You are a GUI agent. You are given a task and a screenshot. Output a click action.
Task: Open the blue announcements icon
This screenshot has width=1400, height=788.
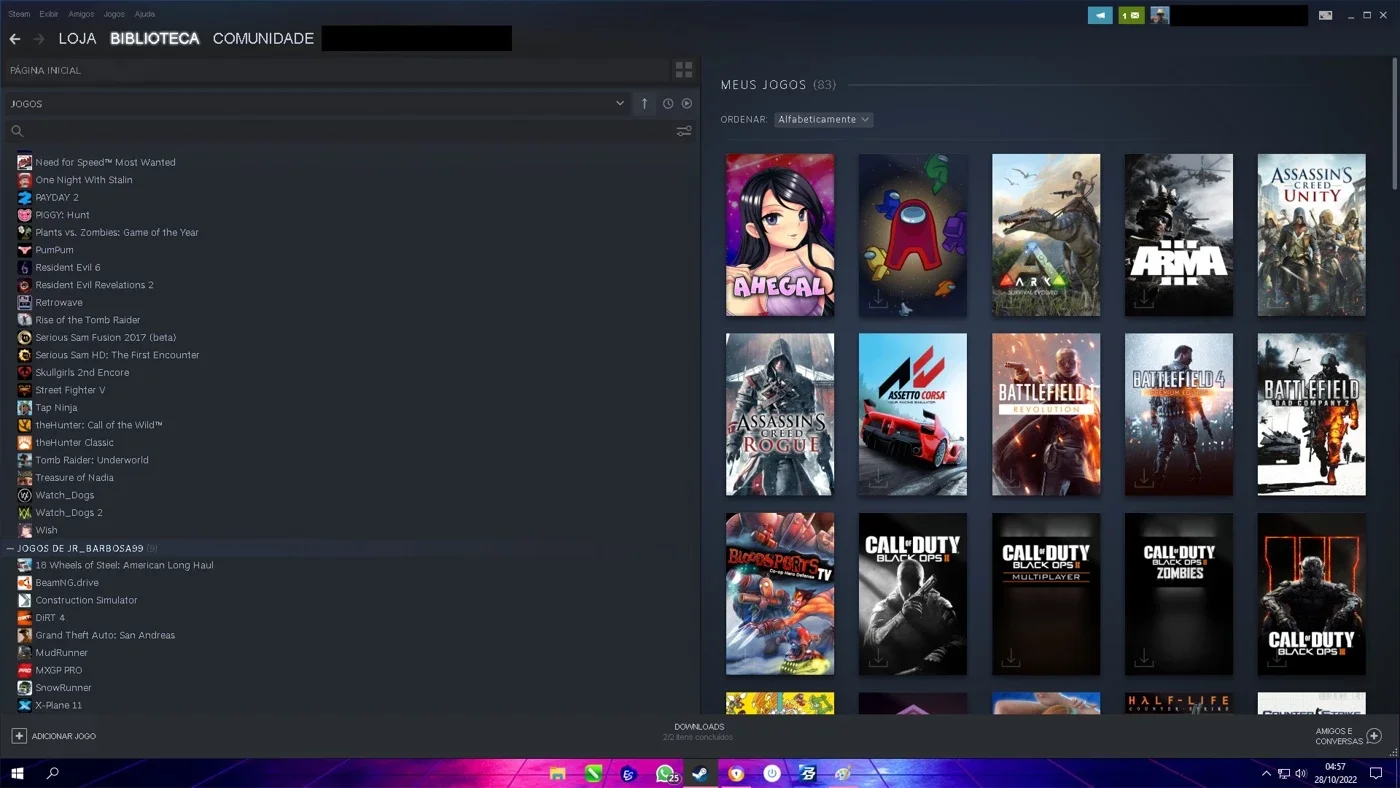coord(1100,15)
